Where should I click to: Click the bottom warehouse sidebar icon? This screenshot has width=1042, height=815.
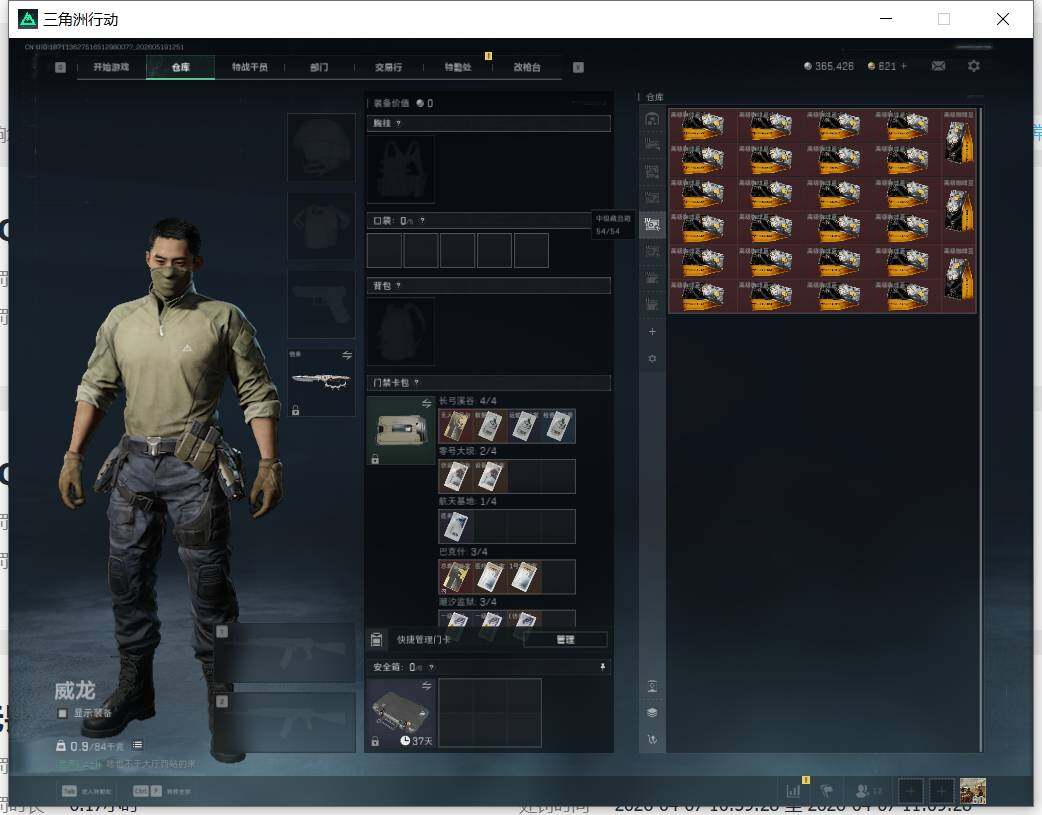[652, 739]
